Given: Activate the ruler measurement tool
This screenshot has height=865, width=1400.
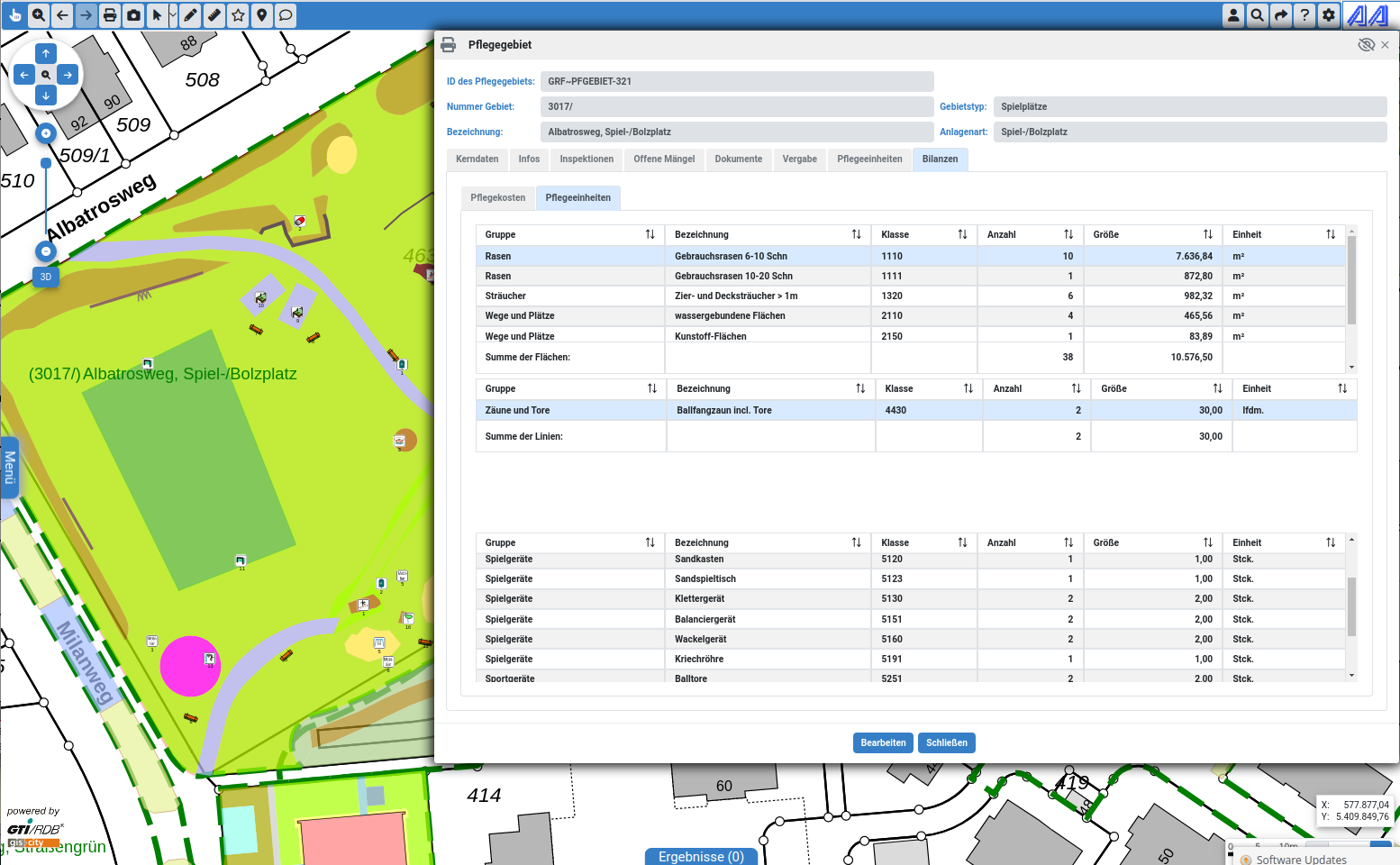Looking at the screenshot, I should point(214,15).
